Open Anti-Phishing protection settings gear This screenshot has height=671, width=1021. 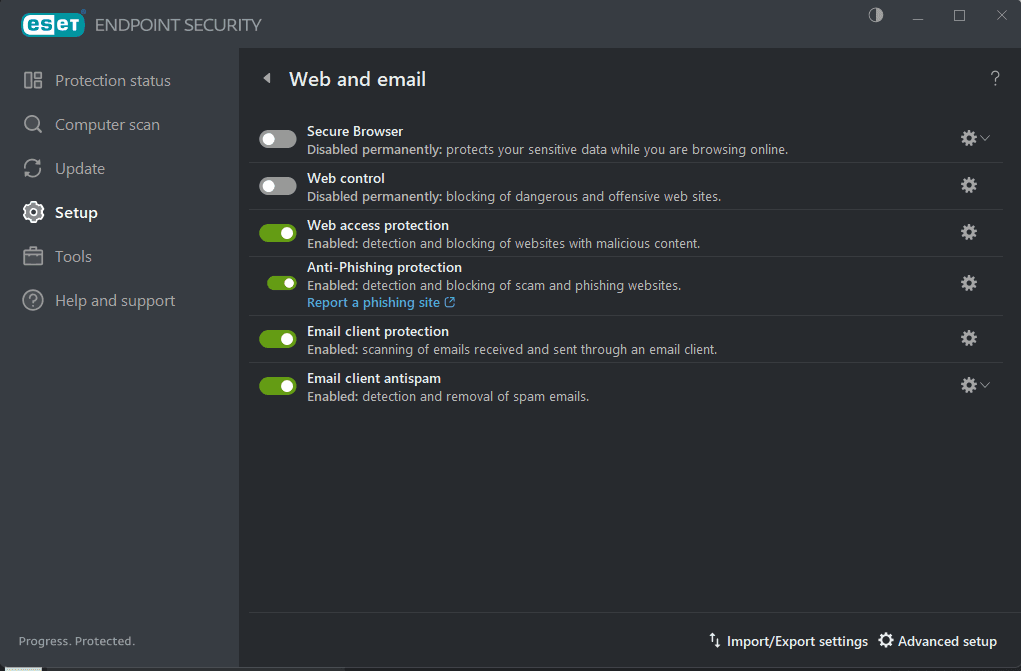969,283
